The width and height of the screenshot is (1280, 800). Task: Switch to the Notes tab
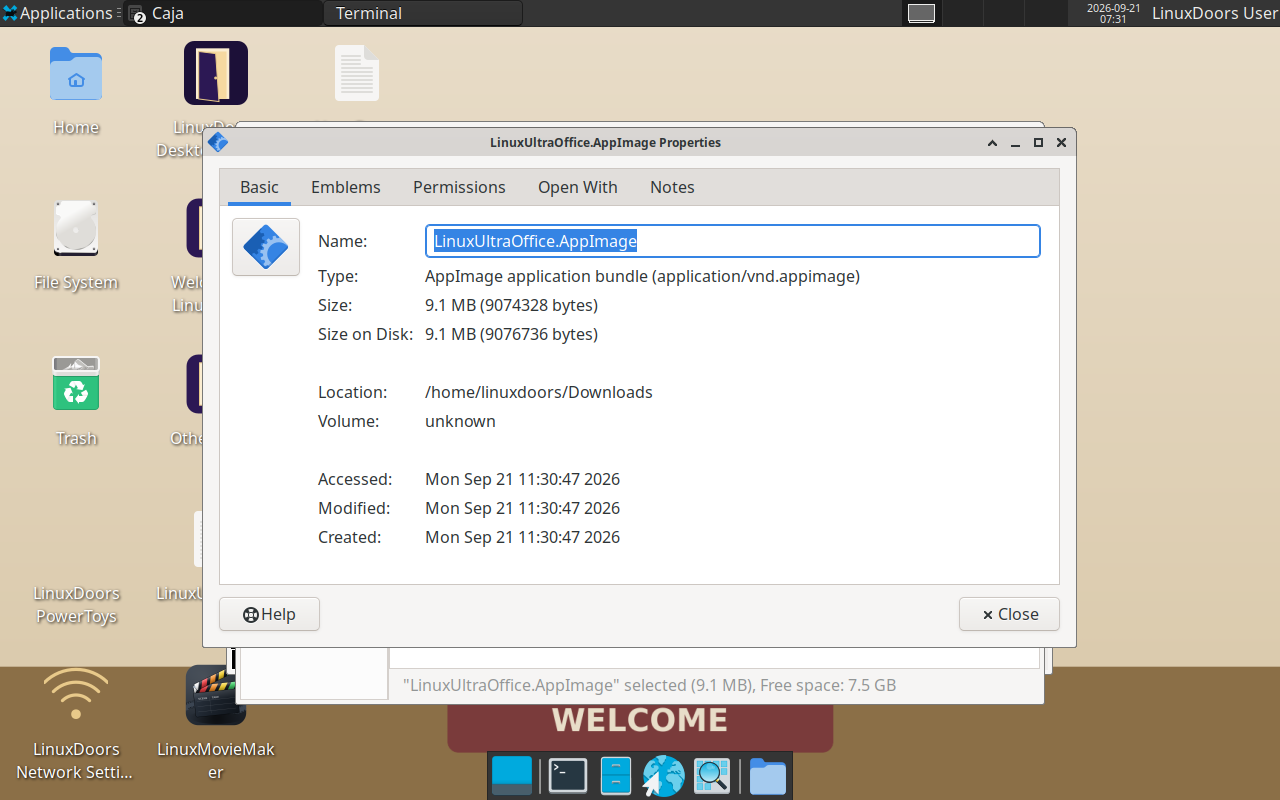pos(672,187)
